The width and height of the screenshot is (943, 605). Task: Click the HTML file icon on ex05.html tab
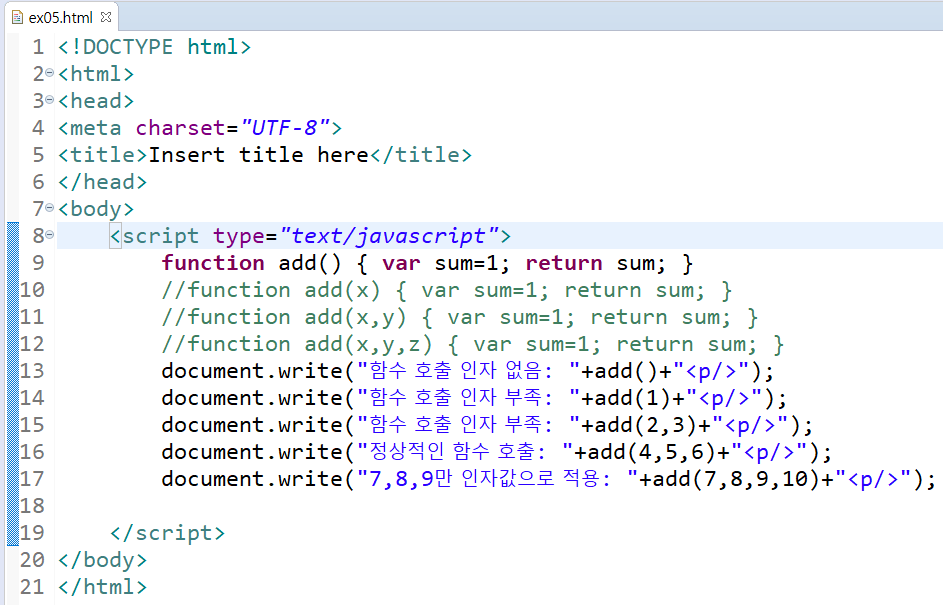point(17,17)
